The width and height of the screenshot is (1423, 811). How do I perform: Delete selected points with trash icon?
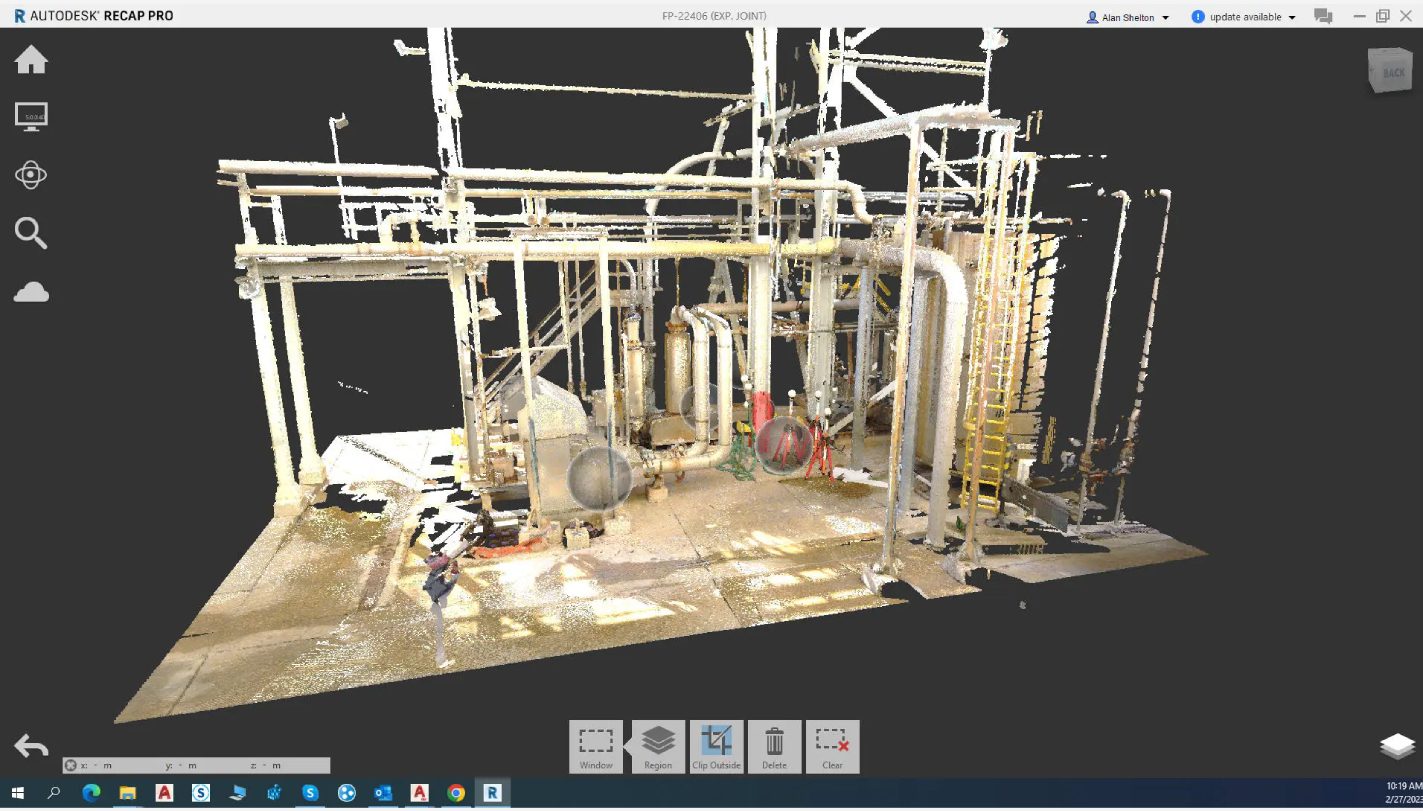[774, 746]
